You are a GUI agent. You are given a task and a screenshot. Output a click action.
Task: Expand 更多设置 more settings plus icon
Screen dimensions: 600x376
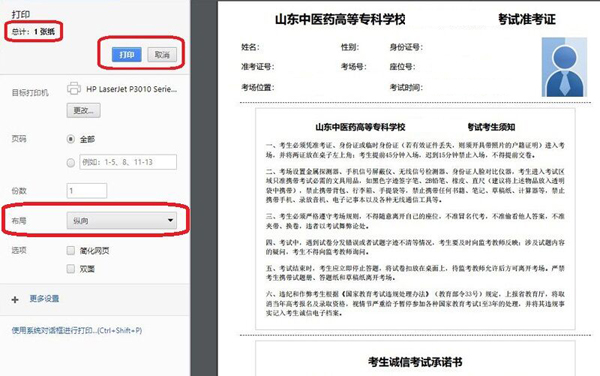(x=15, y=299)
